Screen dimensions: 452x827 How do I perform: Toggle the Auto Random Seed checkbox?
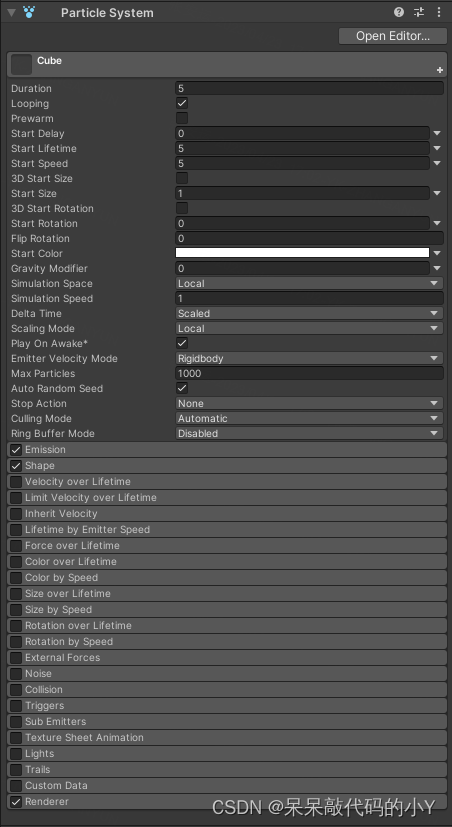[182, 388]
